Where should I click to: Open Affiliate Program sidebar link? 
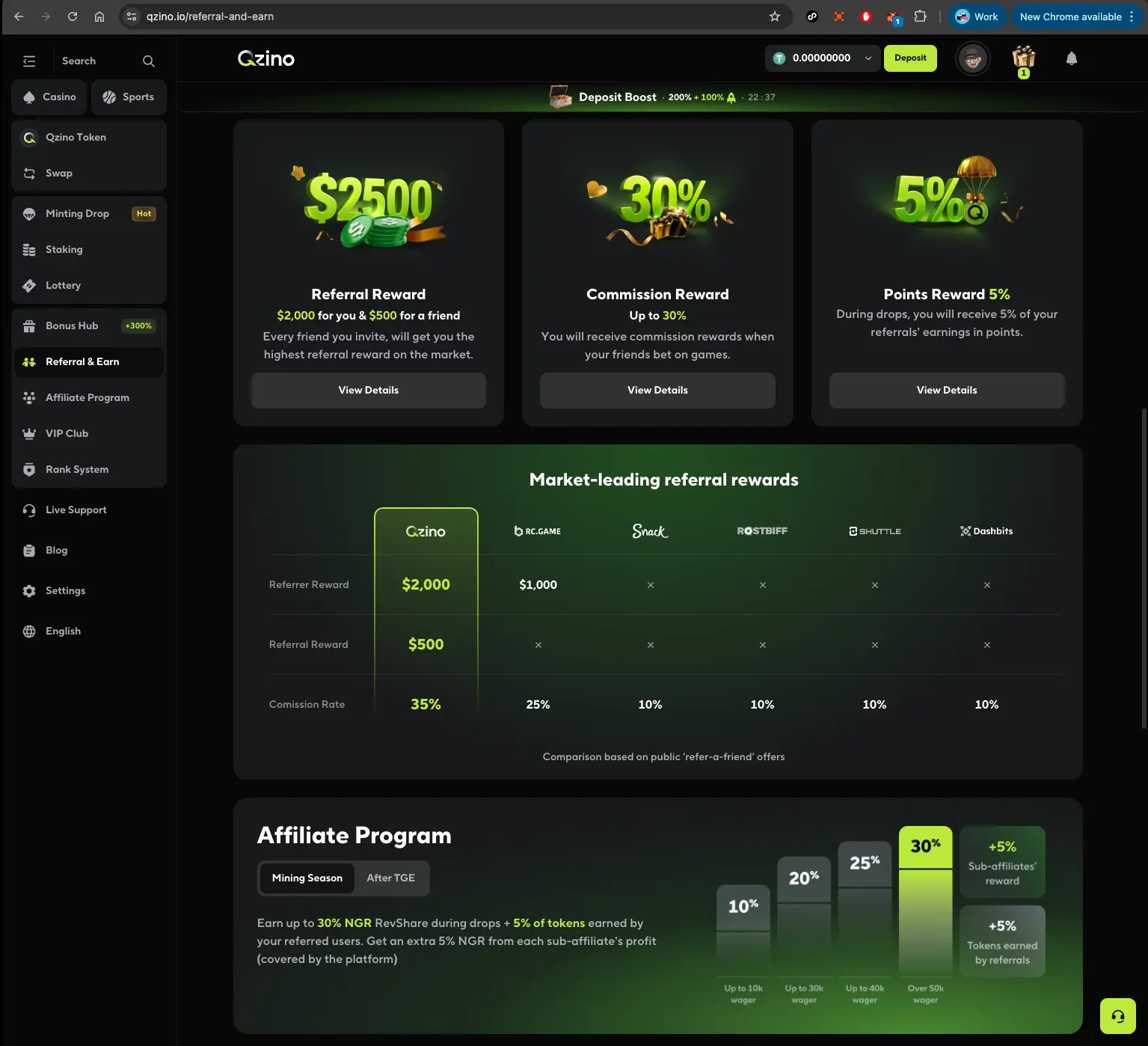pyautogui.click(x=89, y=398)
